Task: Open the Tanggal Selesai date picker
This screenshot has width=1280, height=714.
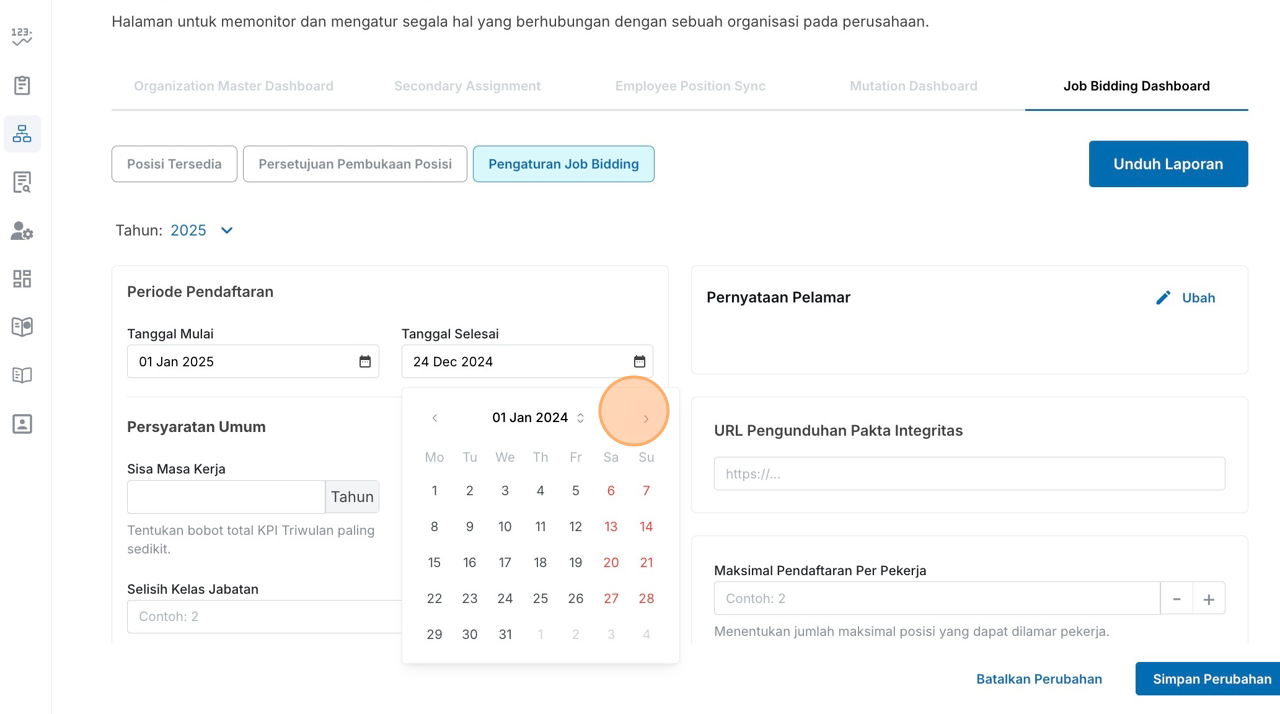Action: pos(639,361)
